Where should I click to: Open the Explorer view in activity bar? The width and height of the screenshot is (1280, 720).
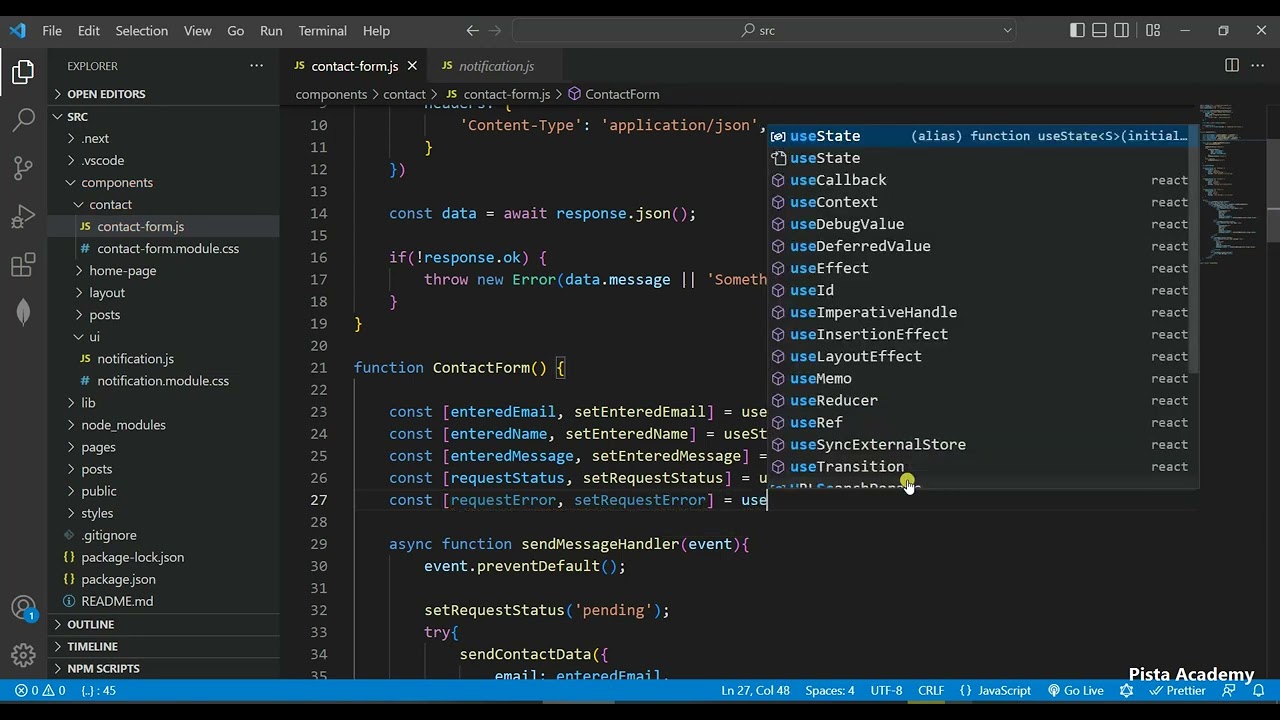click(x=23, y=72)
